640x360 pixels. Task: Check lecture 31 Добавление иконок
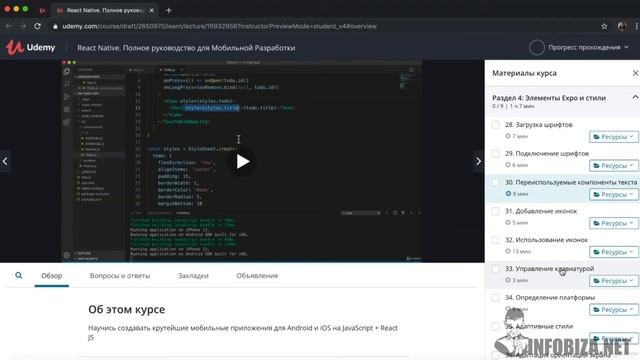(495, 211)
